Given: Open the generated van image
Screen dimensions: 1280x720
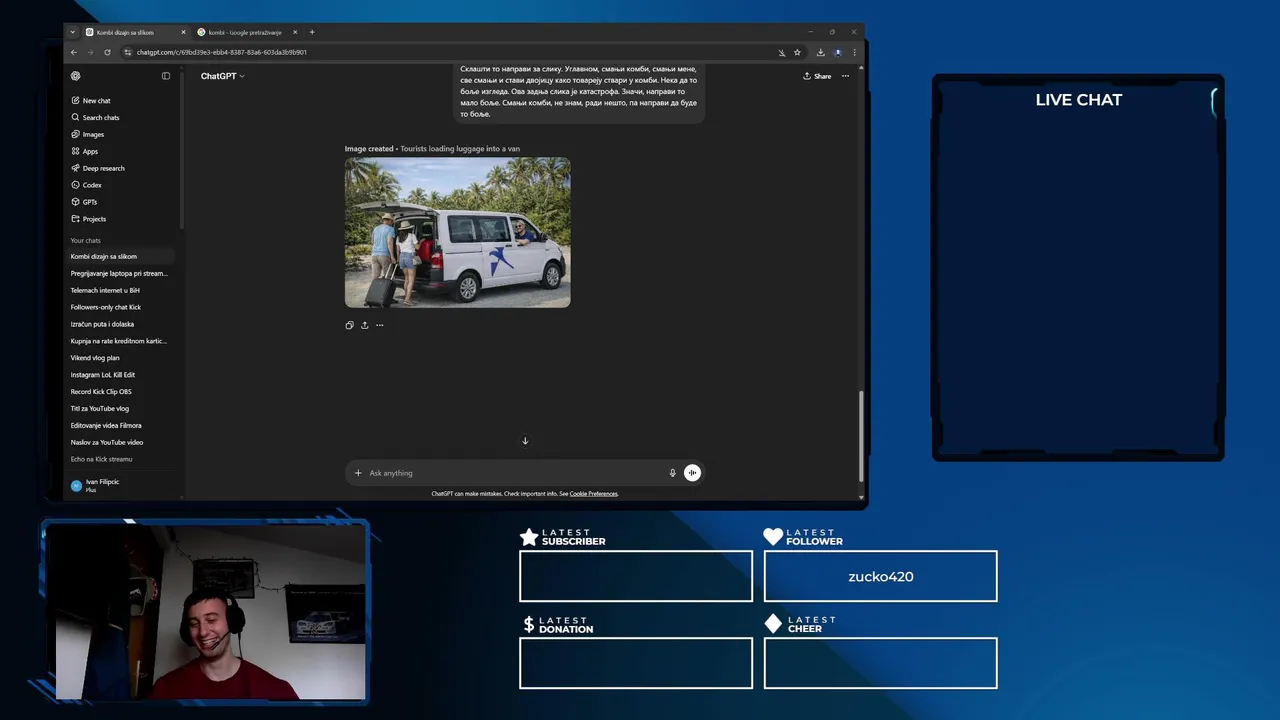Looking at the screenshot, I should pyautogui.click(x=458, y=232).
